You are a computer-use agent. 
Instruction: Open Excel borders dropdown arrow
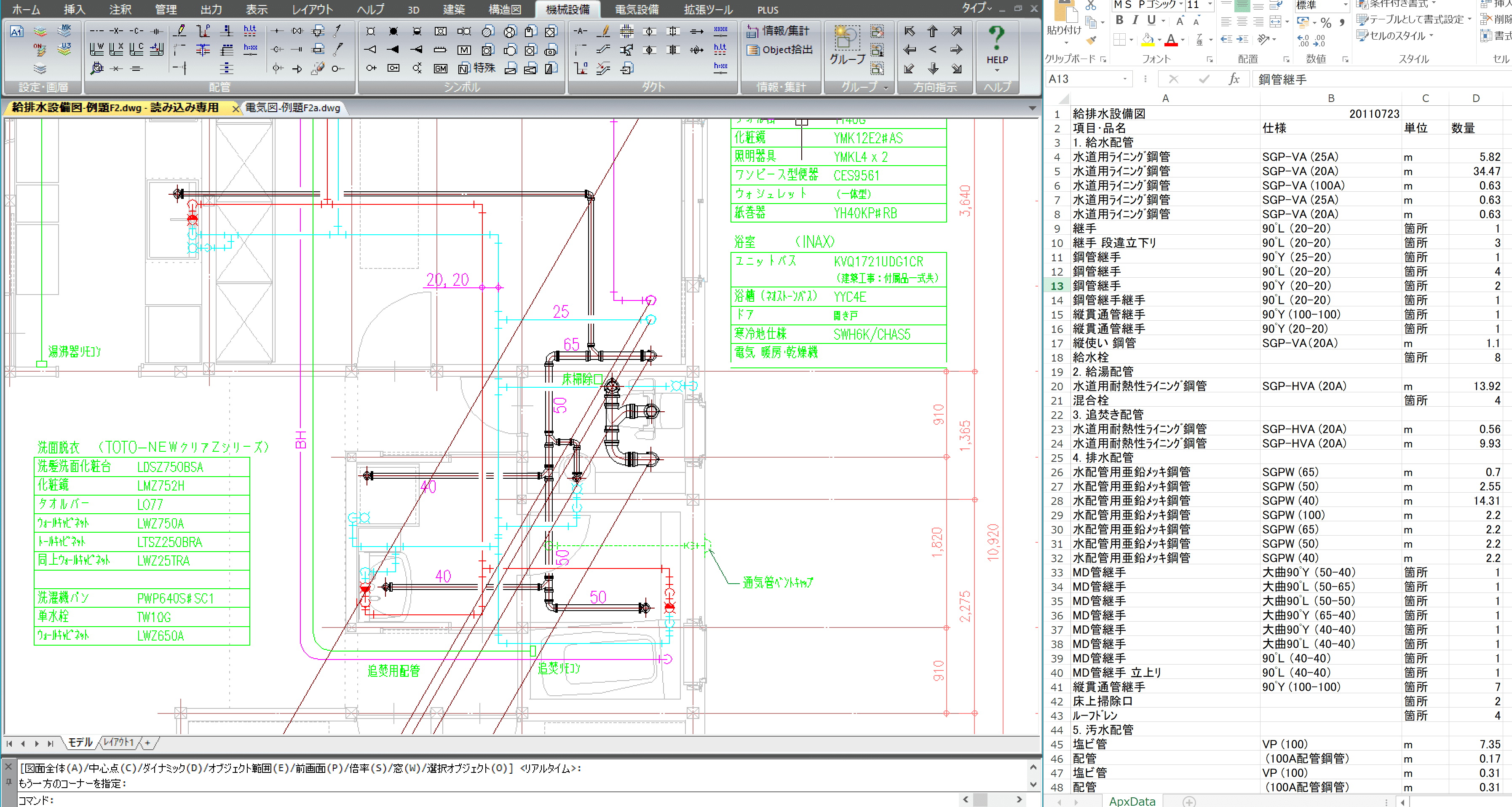coord(1131,40)
